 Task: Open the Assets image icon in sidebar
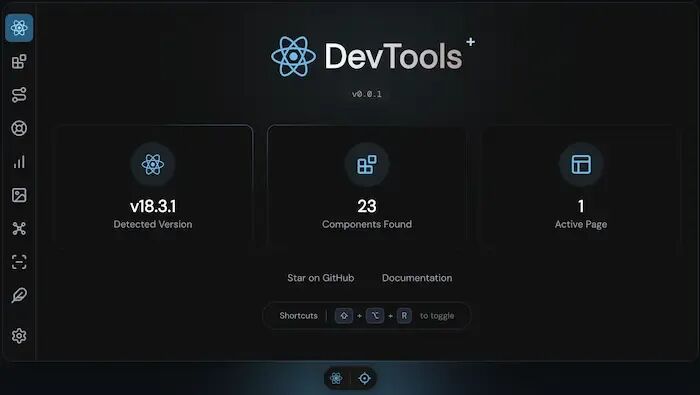(19, 195)
